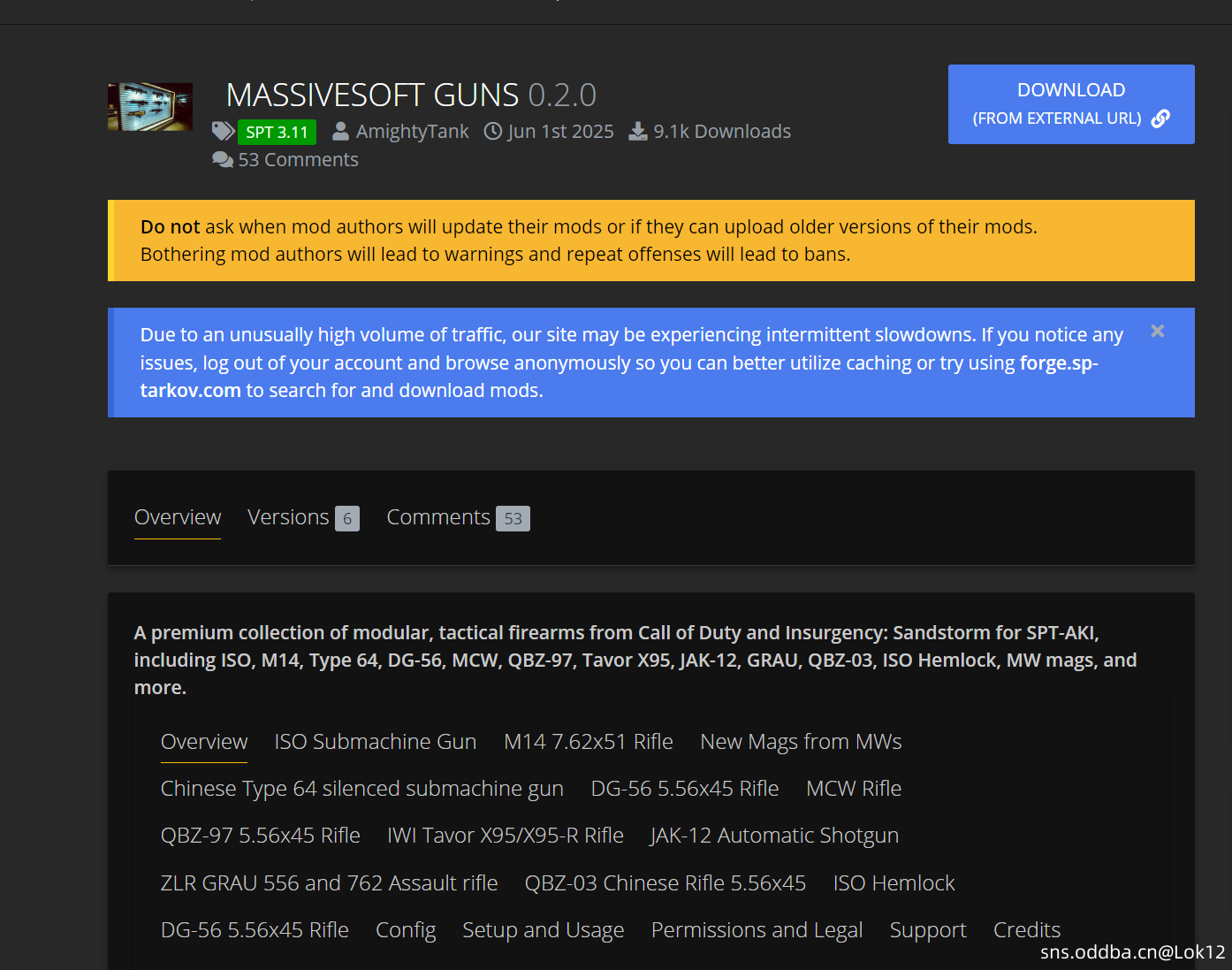The image size is (1232, 970).
Task: Click the author user icon
Action: tap(340, 132)
